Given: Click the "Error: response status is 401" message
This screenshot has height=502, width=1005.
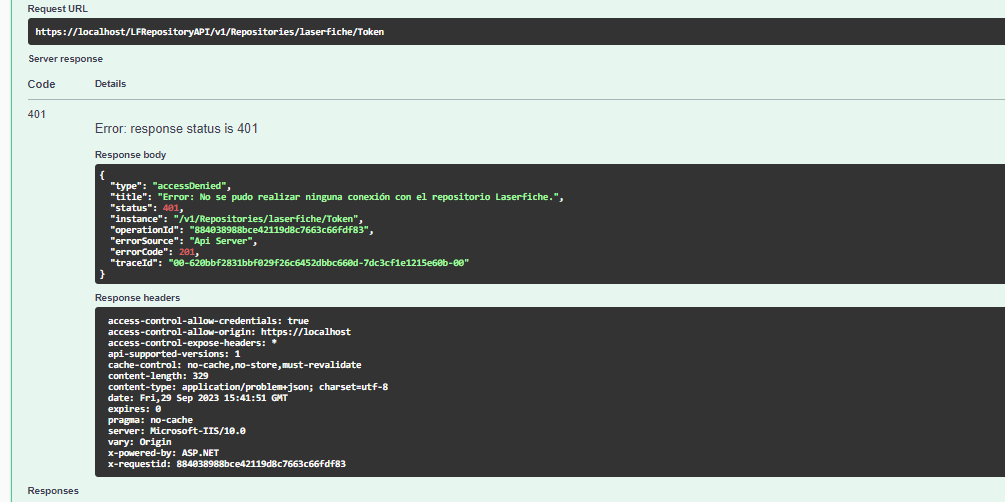Looking at the screenshot, I should (x=176, y=129).
